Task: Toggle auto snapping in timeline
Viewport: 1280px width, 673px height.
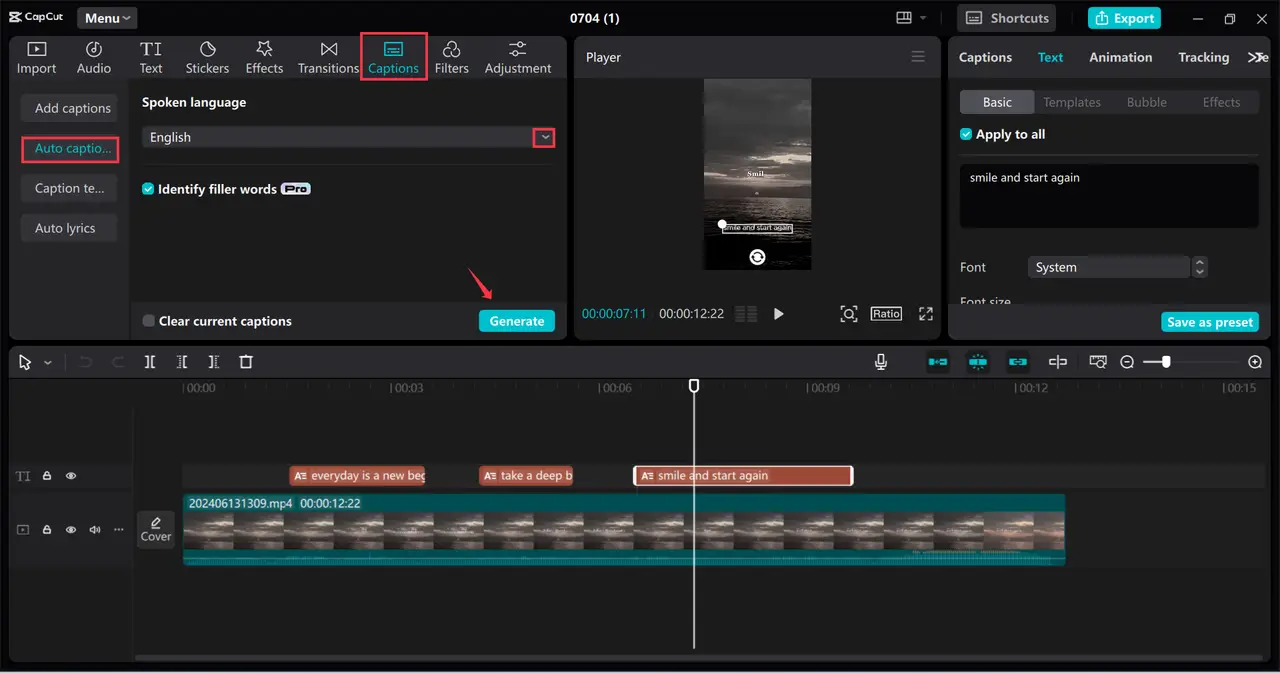Action: (978, 362)
